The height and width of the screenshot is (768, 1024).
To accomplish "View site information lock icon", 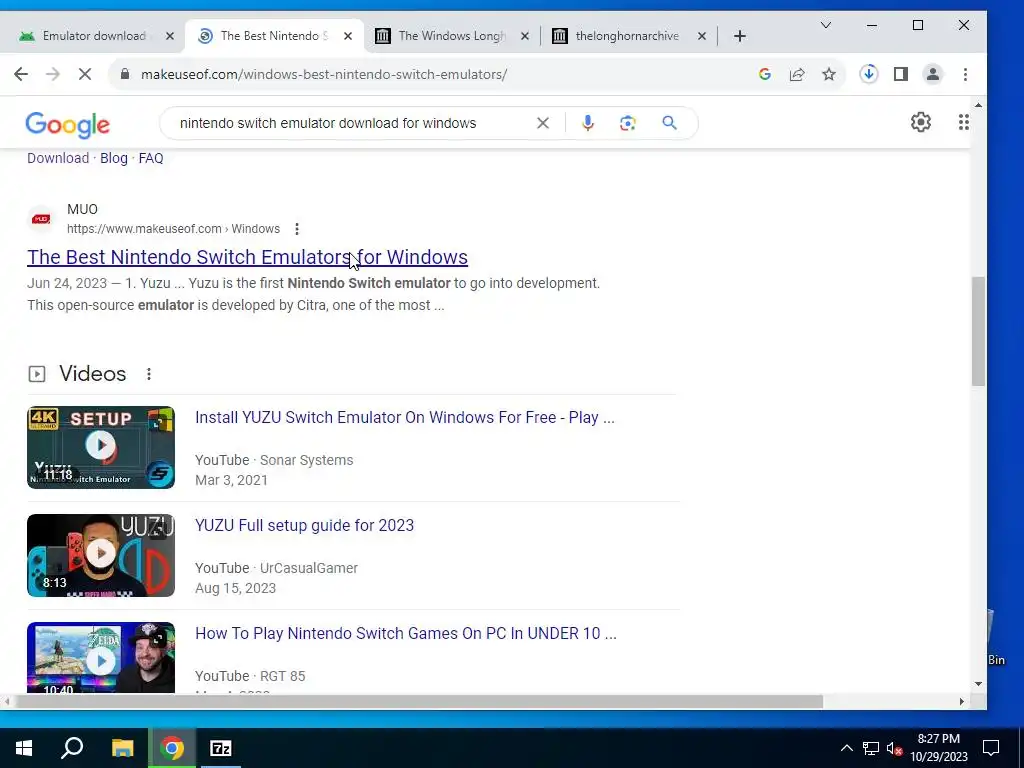I will [x=125, y=74].
